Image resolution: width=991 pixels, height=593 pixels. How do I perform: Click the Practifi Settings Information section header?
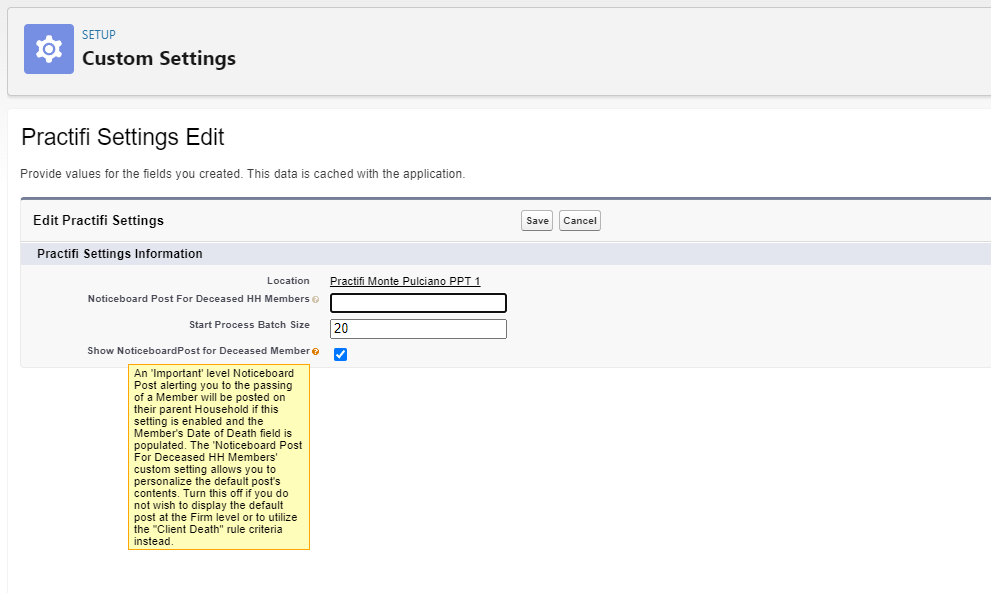(119, 254)
